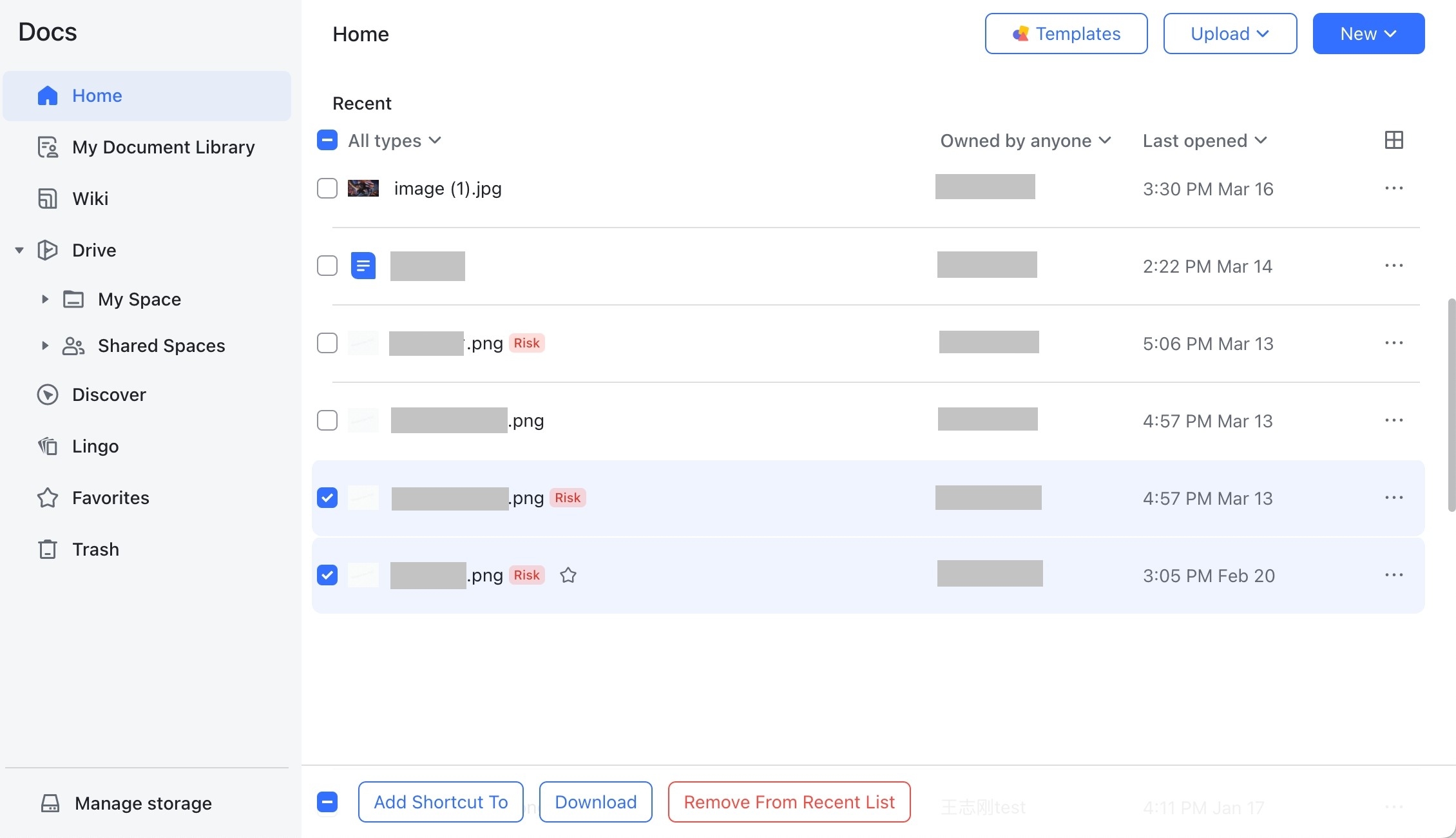The image size is (1456, 838).
Task: Click the Trash bin icon
Action: 48,549
